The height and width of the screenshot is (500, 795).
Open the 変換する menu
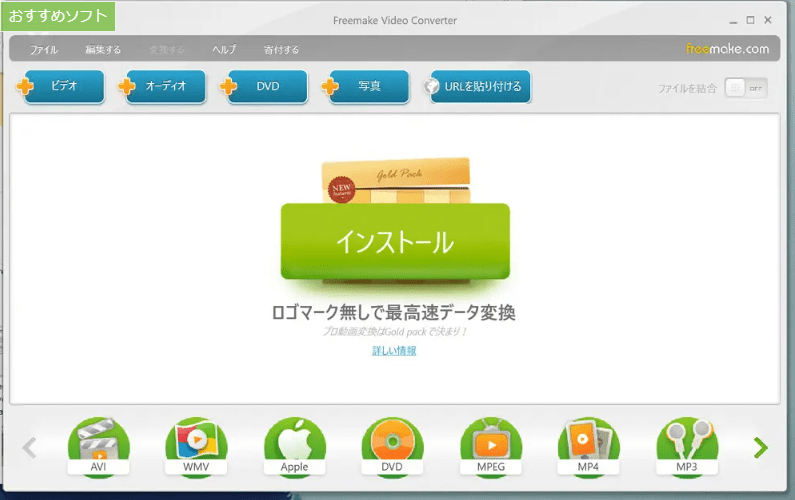166,50
